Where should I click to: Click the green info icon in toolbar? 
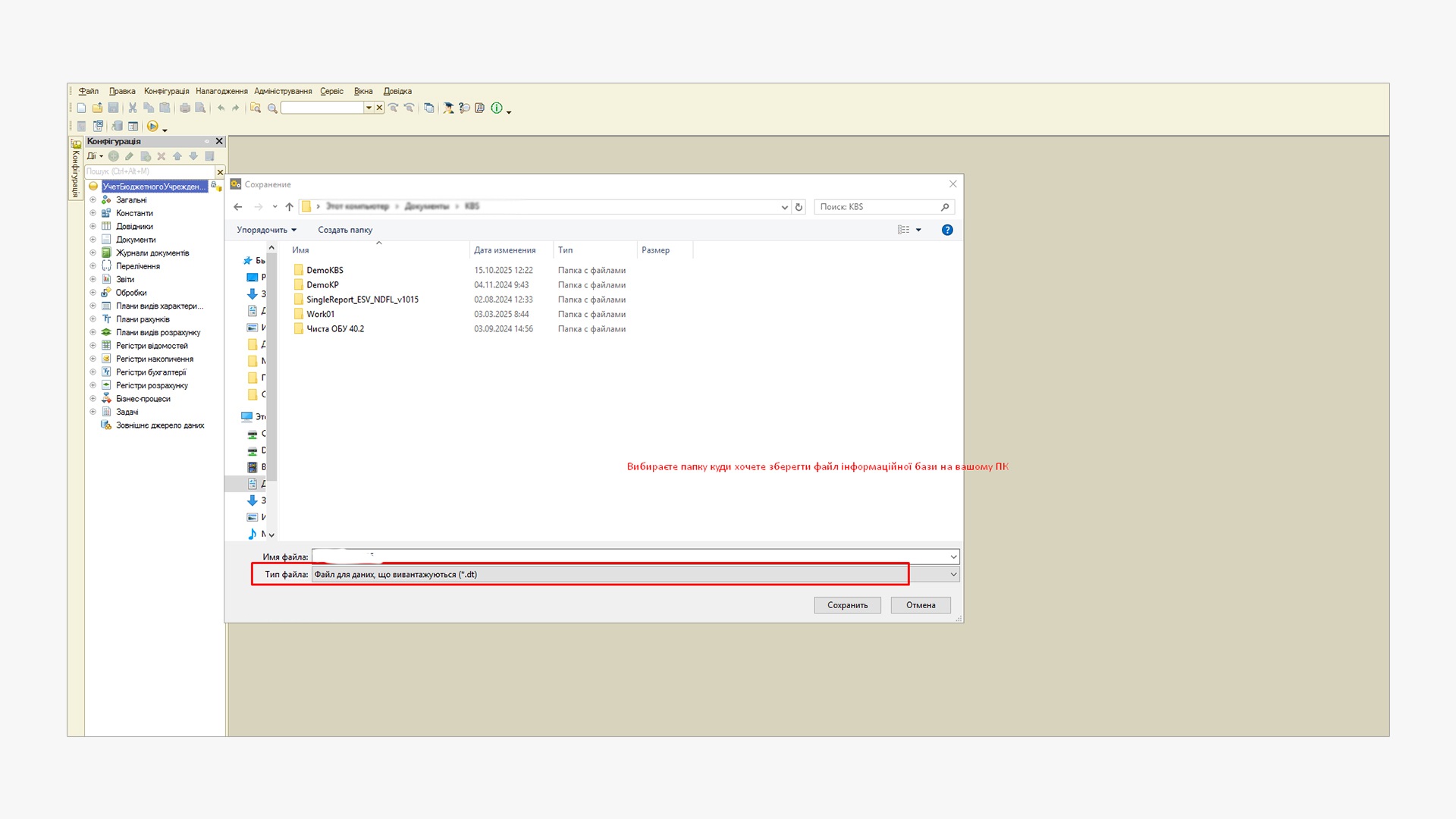pos(497,108)
